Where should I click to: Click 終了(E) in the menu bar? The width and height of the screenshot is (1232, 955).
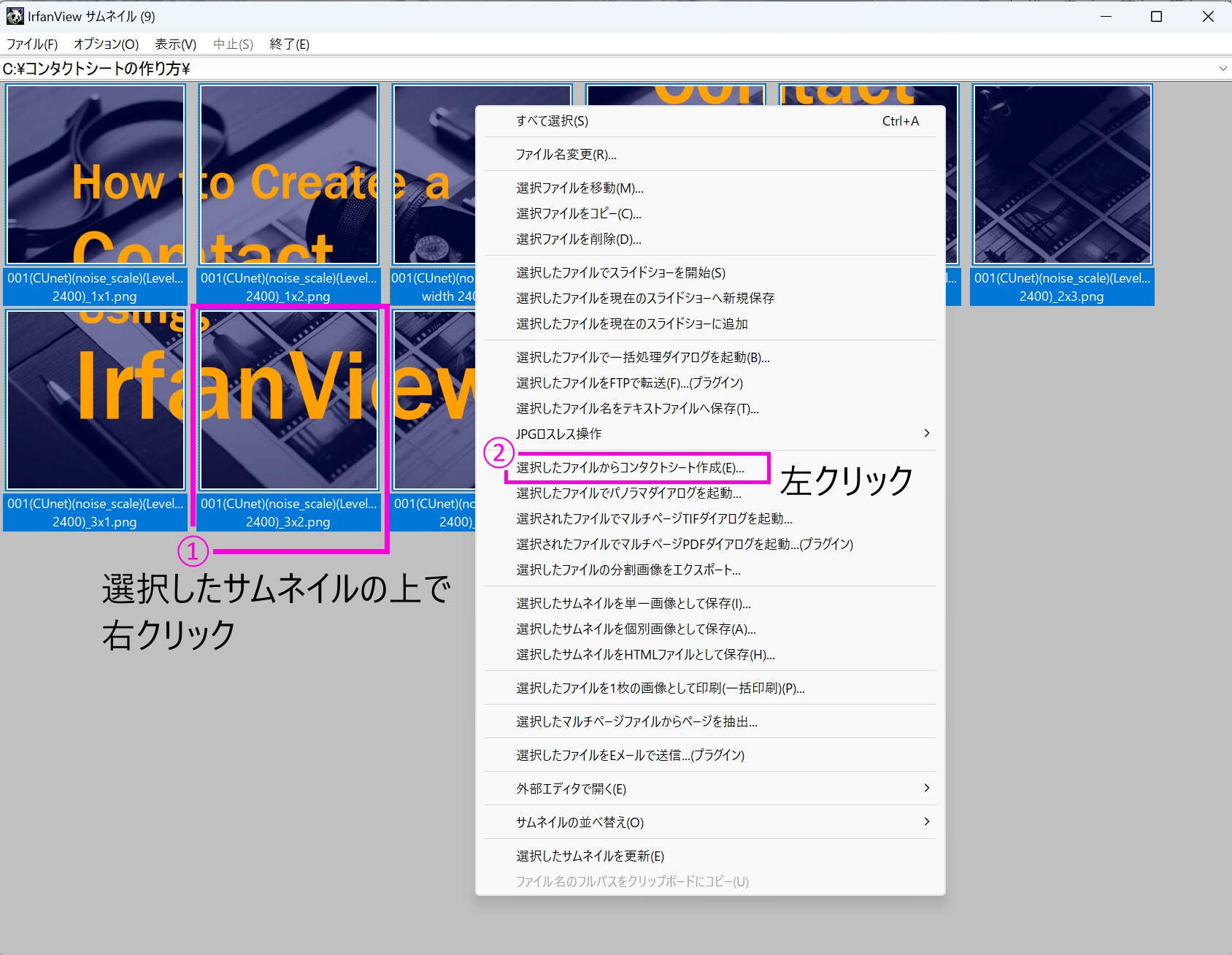click(289, 45)
